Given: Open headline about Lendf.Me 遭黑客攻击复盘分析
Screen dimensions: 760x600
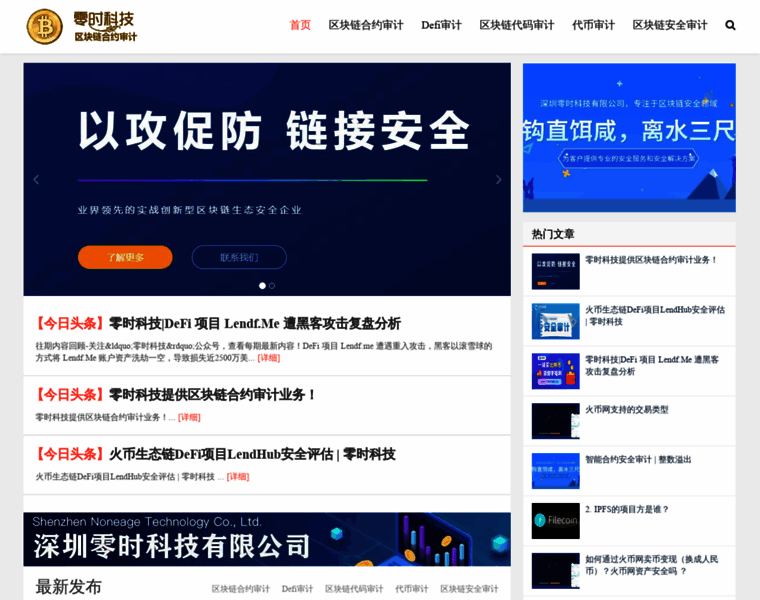Looking at the screenshot, I should pos(255,323).
